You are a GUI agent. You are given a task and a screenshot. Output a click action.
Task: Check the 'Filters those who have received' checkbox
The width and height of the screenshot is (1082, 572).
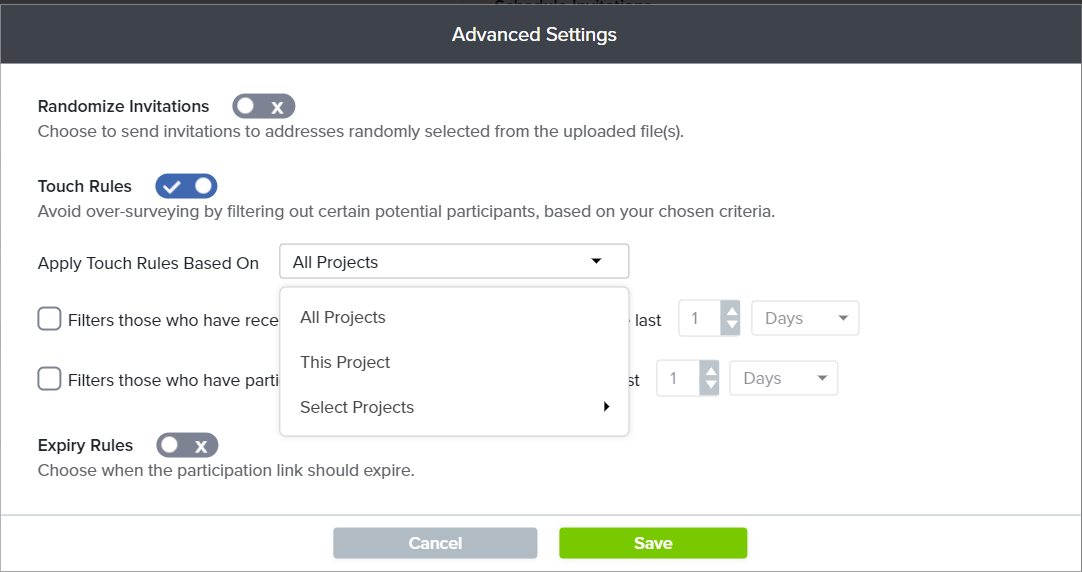coord(49,319)
